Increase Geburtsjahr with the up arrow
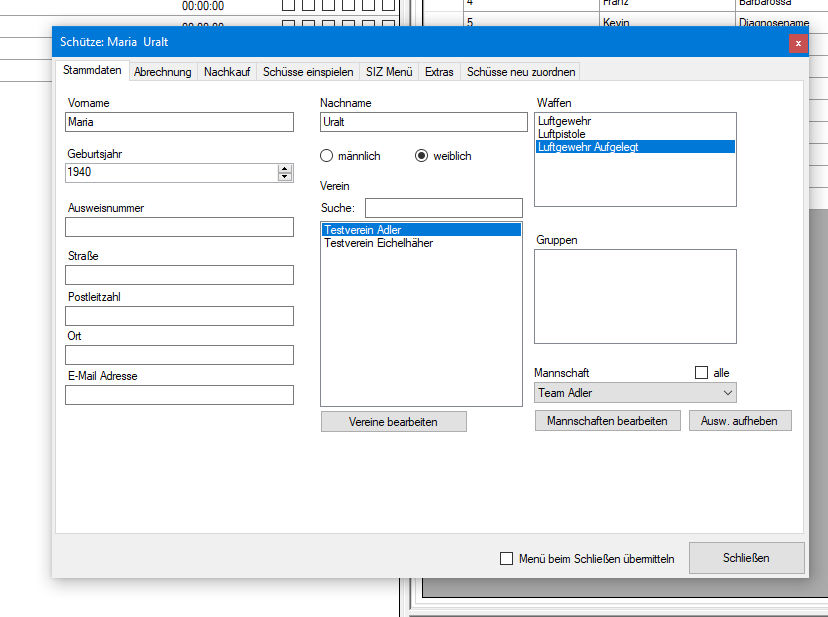 point(285,168)
